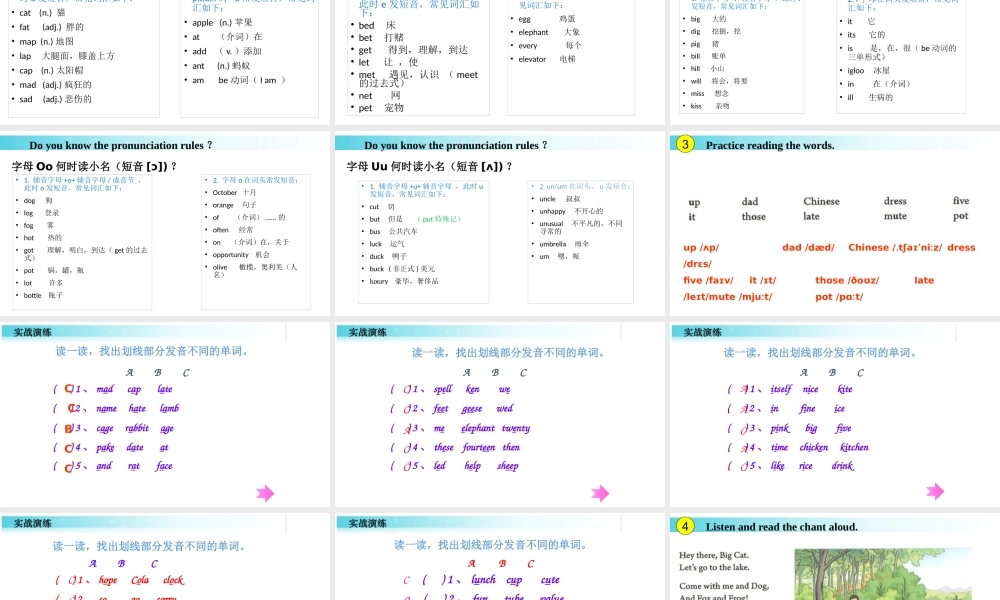1000x600 pixels.
Task: Click the orange phonetic text 'dad /dæd/'
Action: click(x=808, y=247)
